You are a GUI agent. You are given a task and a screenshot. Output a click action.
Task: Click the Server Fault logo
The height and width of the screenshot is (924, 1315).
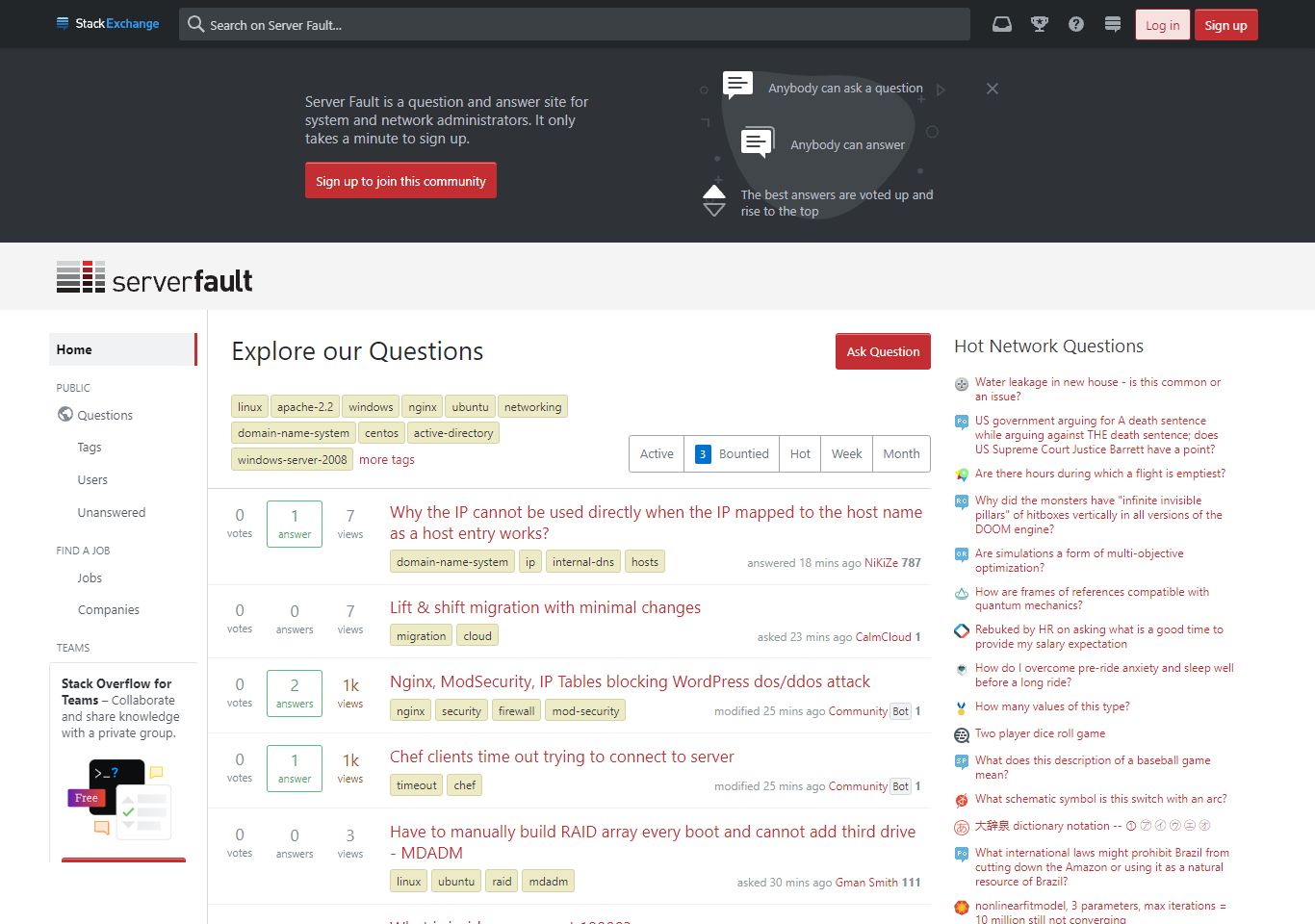[155, 277]
